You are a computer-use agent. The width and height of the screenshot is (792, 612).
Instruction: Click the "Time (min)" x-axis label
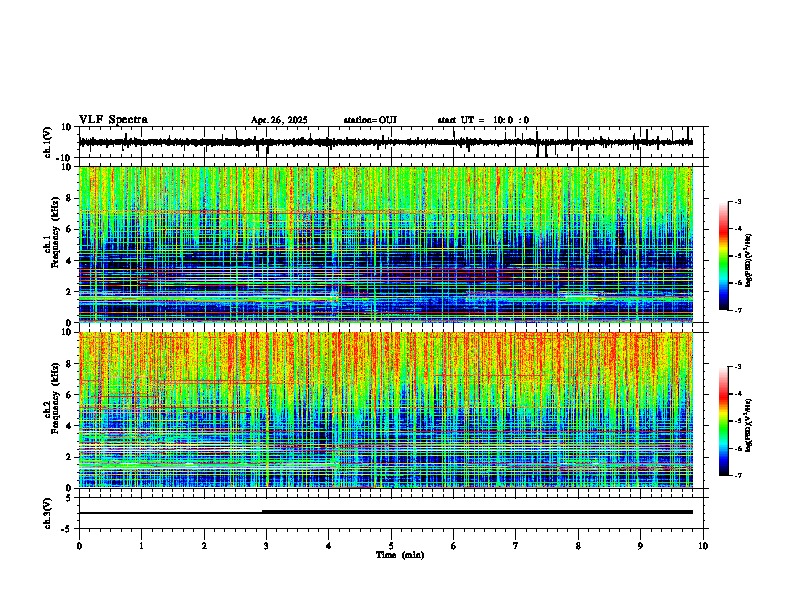400,555
